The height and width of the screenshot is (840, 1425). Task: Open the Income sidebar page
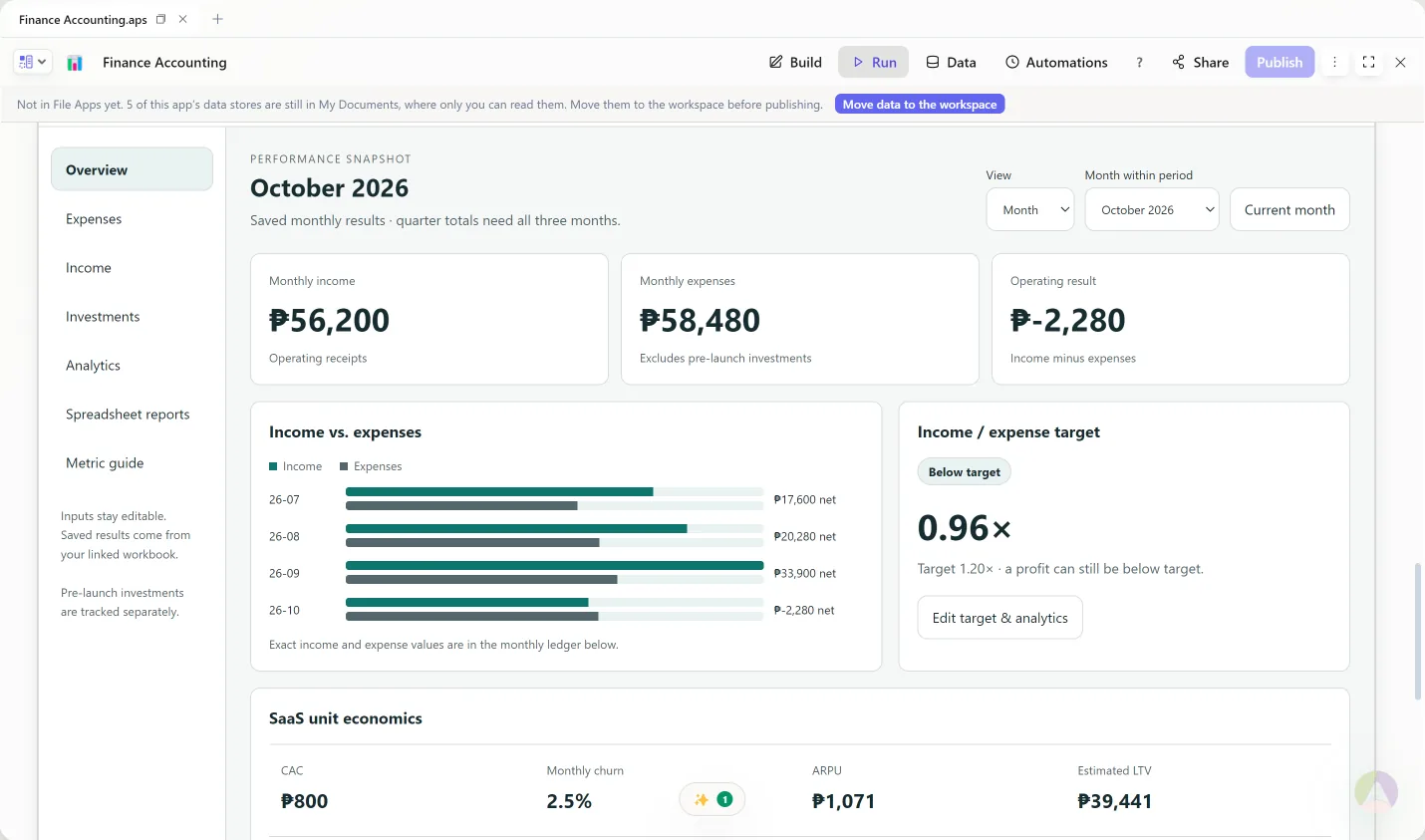pyautogui.click(x=132, y=268)
